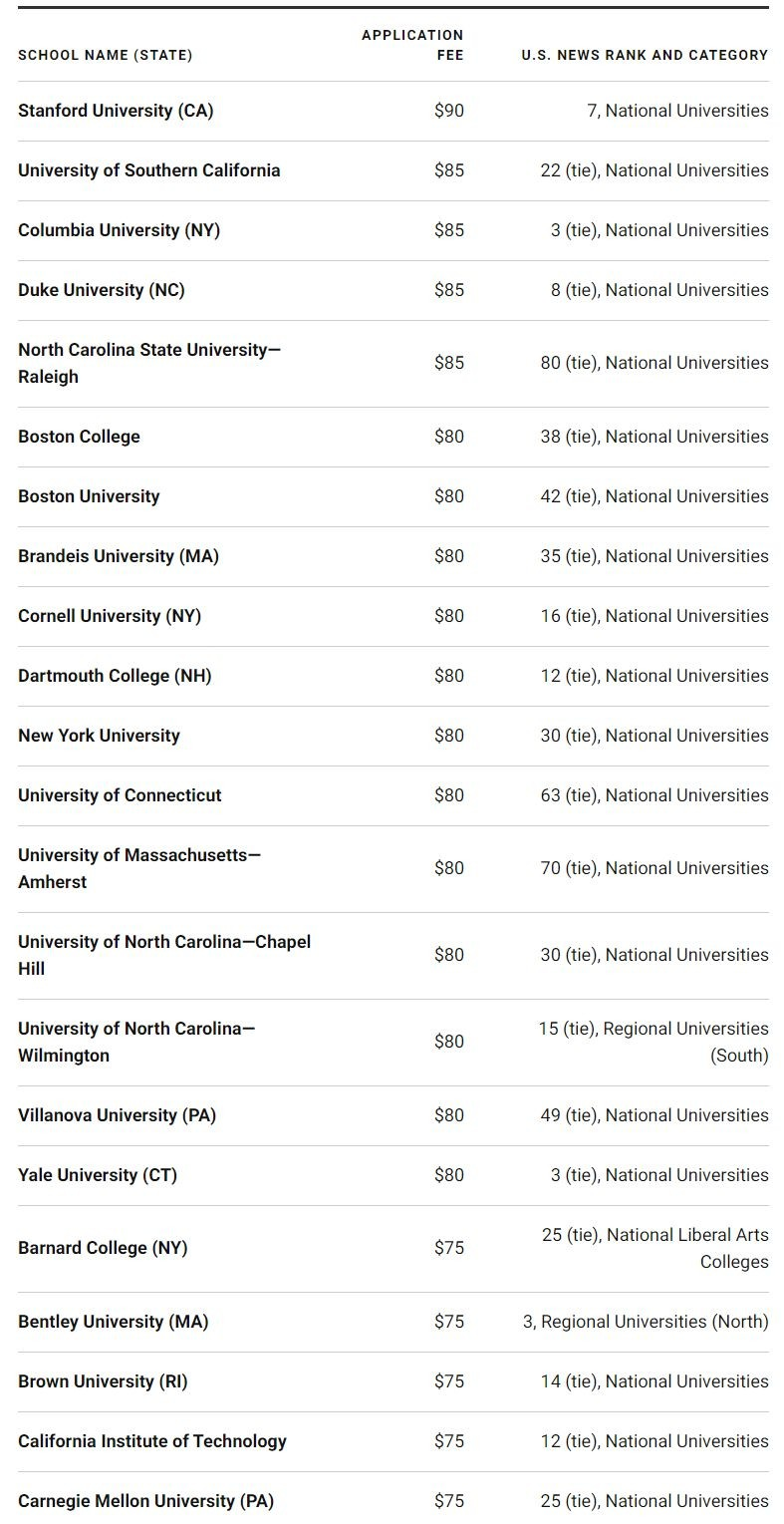Click the Boston College school name
The image size is (784, 1524).
(79, 437)
